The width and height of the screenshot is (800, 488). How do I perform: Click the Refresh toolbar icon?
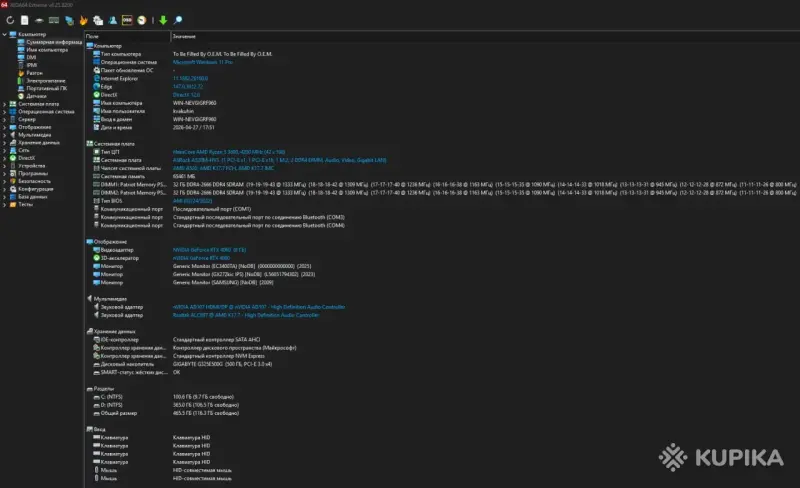[9, 20]
